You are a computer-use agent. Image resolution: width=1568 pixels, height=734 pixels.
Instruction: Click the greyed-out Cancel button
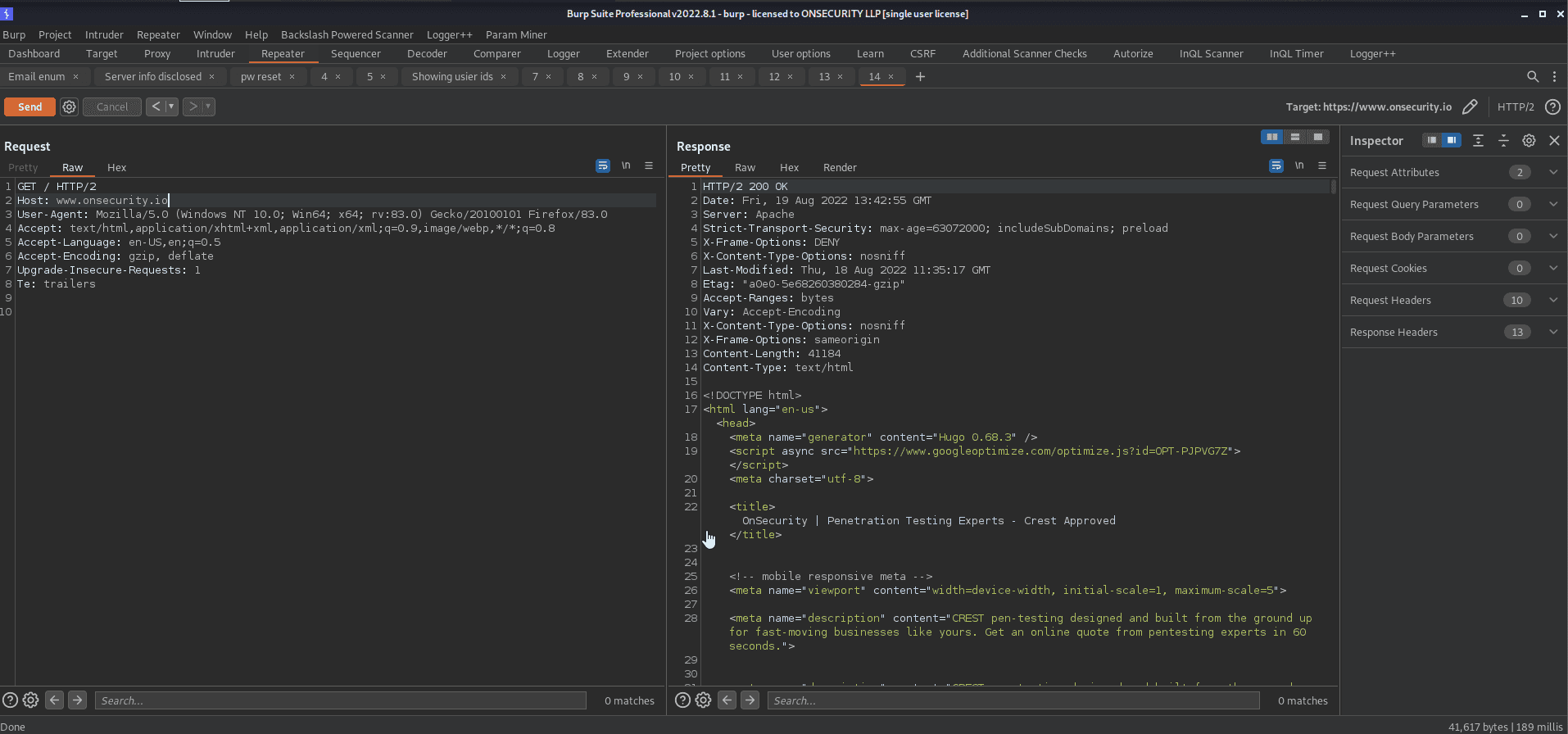point(112,107)
